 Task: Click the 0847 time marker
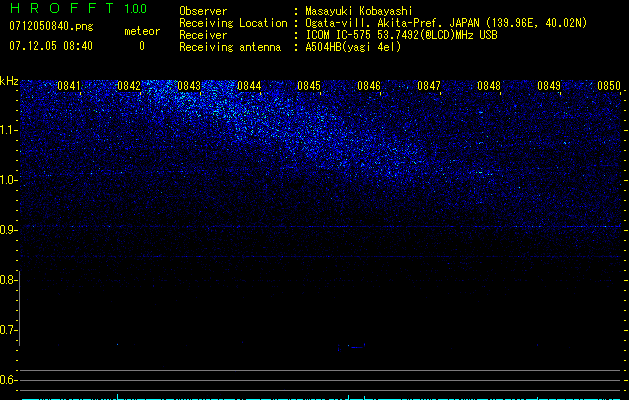point(429,86)
